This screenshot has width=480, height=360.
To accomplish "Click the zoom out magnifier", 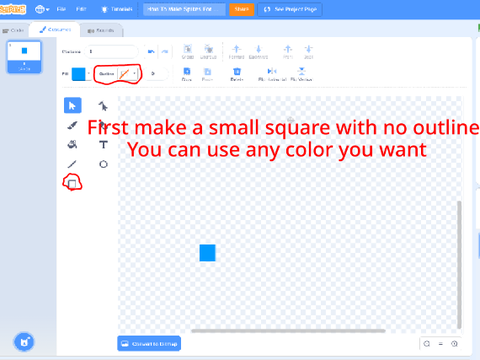I will tap(427, 344).
